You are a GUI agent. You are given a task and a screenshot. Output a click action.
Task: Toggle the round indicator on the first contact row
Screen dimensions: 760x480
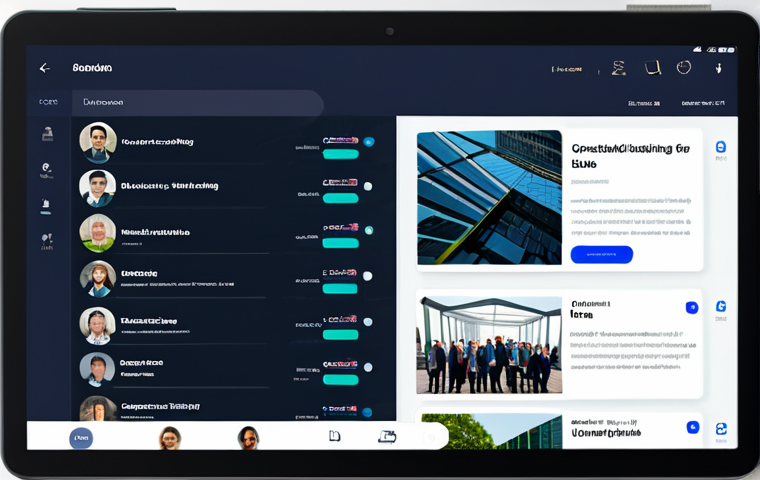[x=368, y=142]
